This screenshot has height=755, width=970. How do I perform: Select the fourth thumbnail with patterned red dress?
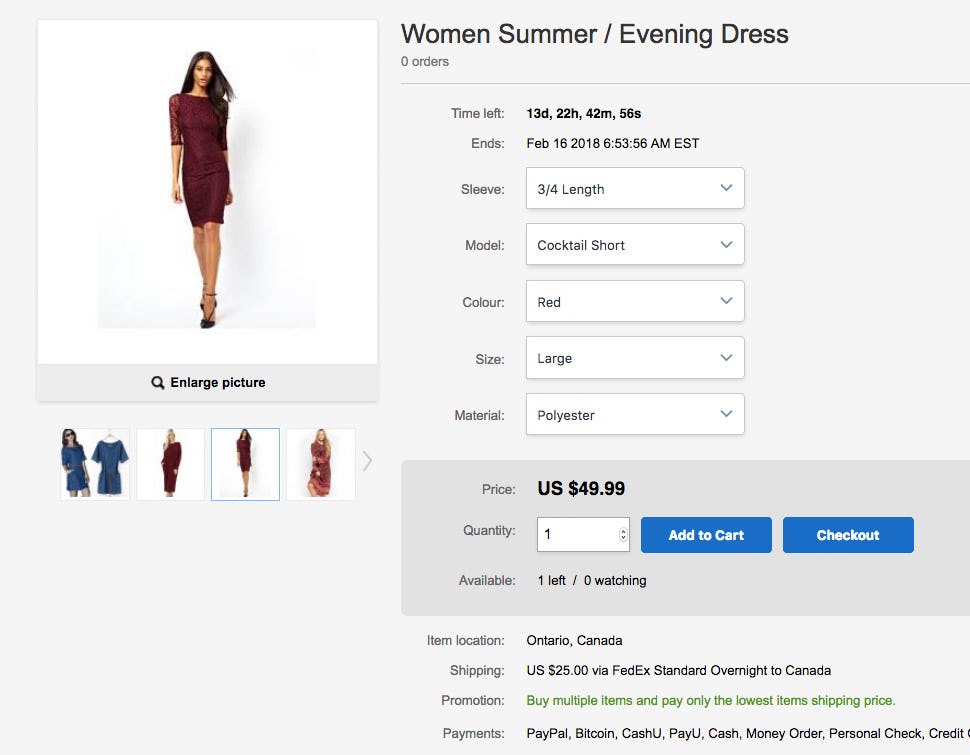[320, 464]
